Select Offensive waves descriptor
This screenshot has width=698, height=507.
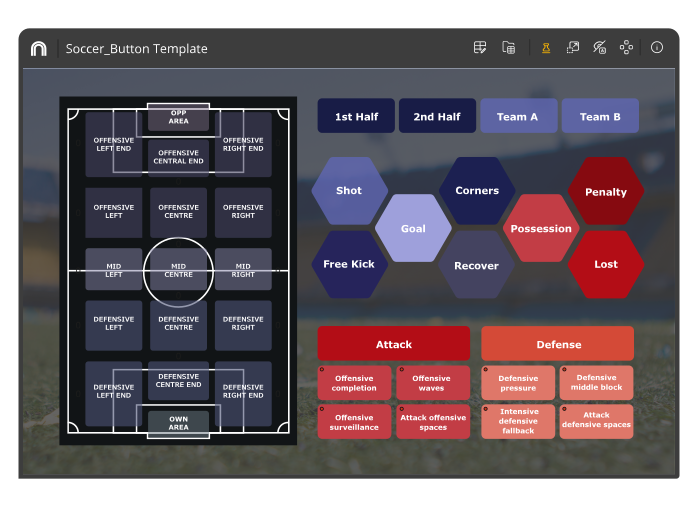(x=433, y=383)
